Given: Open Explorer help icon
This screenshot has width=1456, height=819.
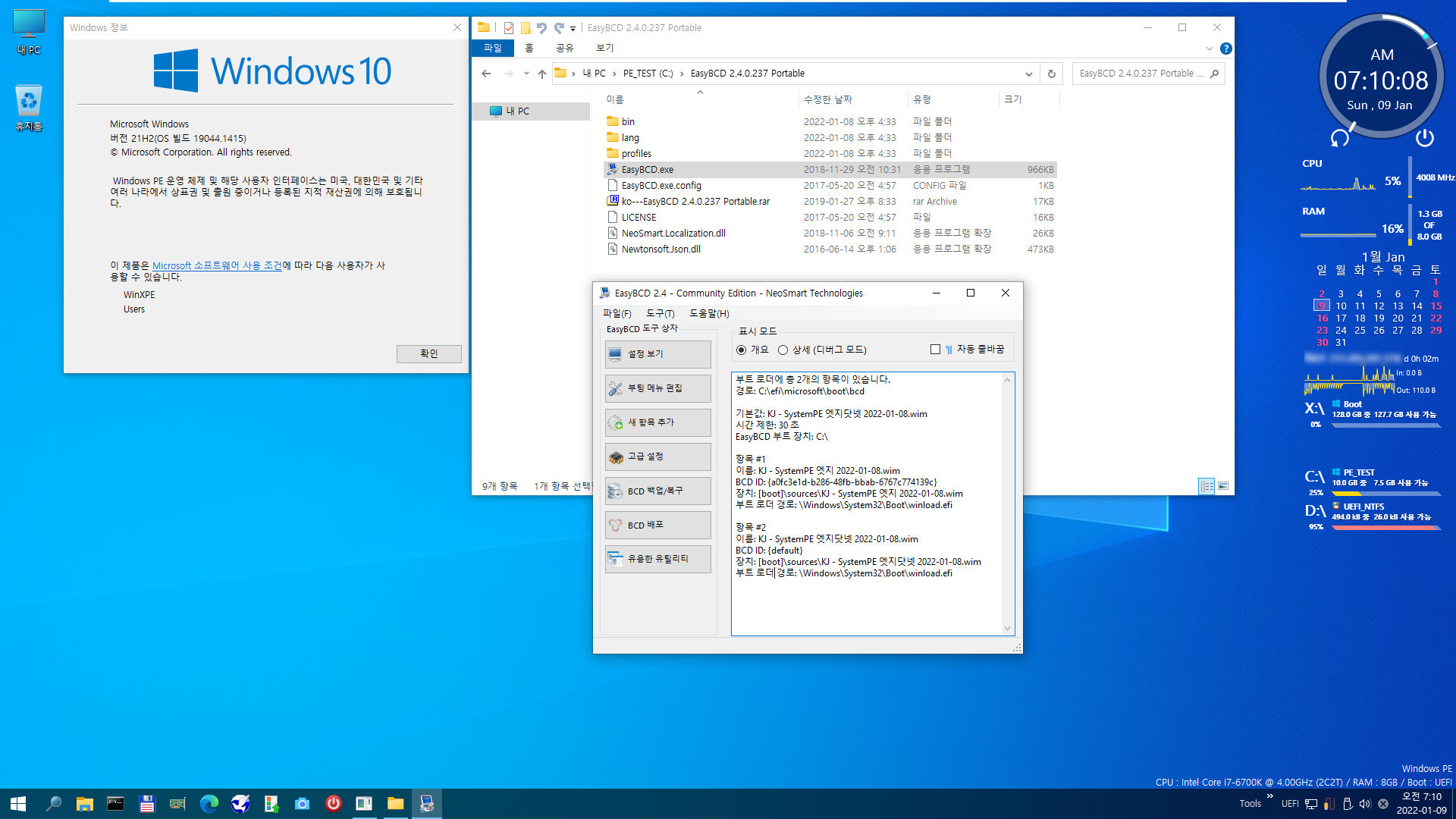Looking at the screenshot, I should click(1225, 49).
